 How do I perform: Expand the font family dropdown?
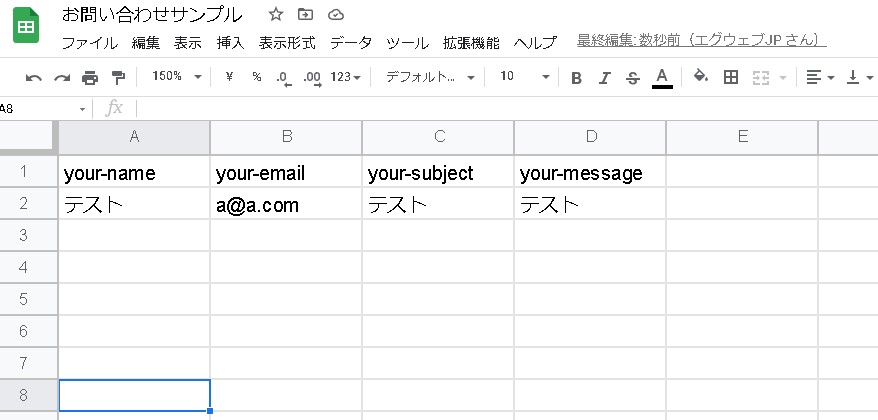click(x=427, y=77)
